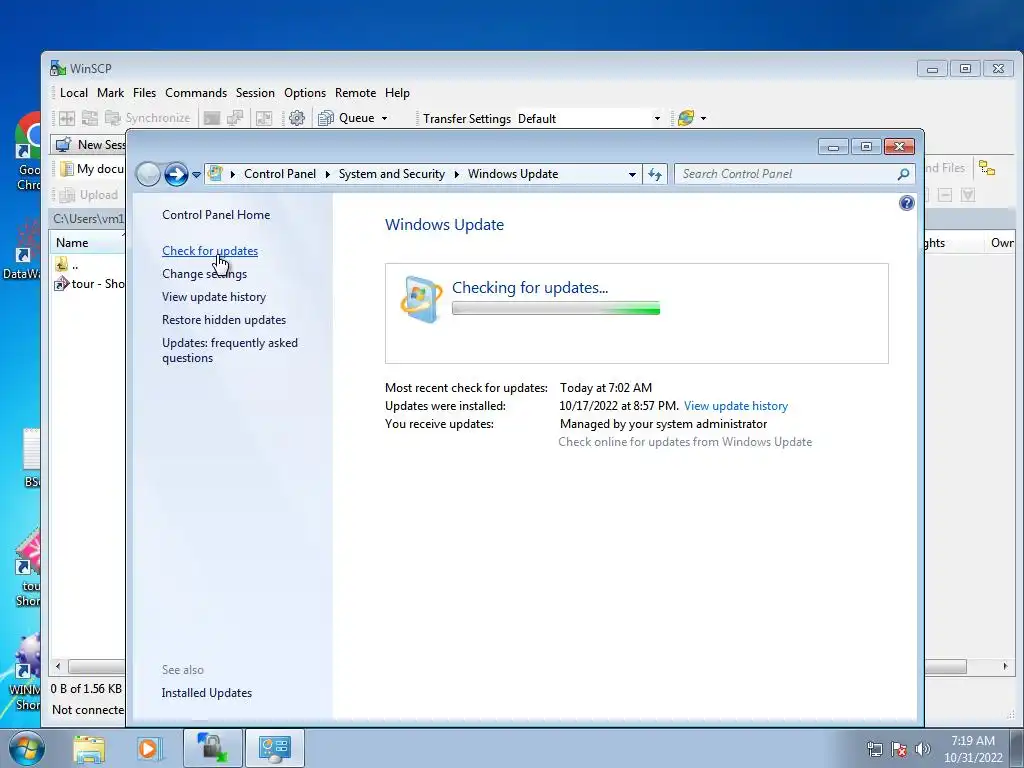The width and height of the screenshot is (1024, 768).
Task: Open address bar previous locations dropdown
Action: click(632, 174)
